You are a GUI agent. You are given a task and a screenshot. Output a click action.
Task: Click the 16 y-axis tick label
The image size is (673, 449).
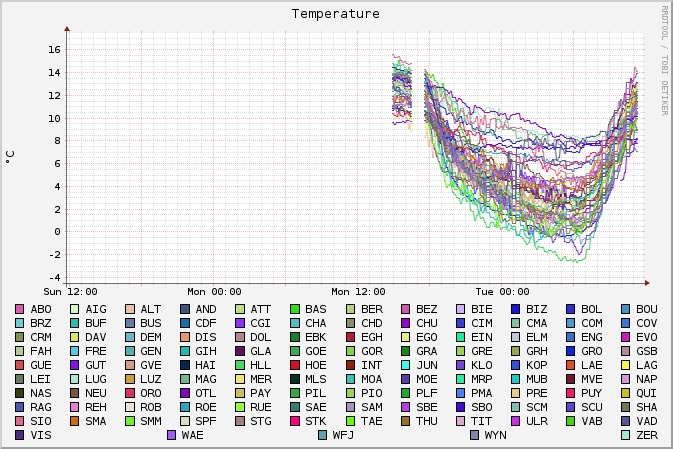55,50
